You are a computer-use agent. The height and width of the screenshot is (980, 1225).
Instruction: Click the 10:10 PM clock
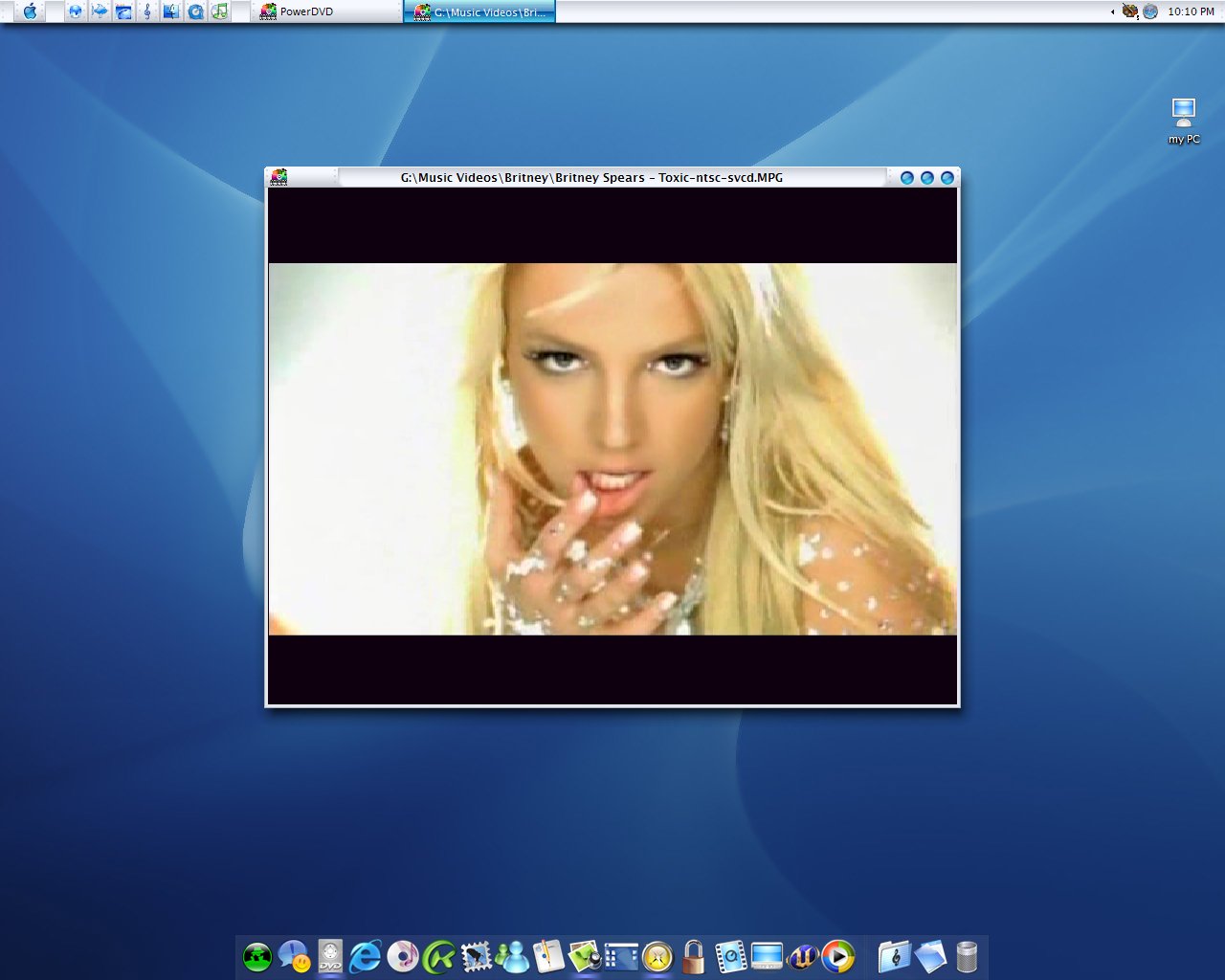[1191, 11]
